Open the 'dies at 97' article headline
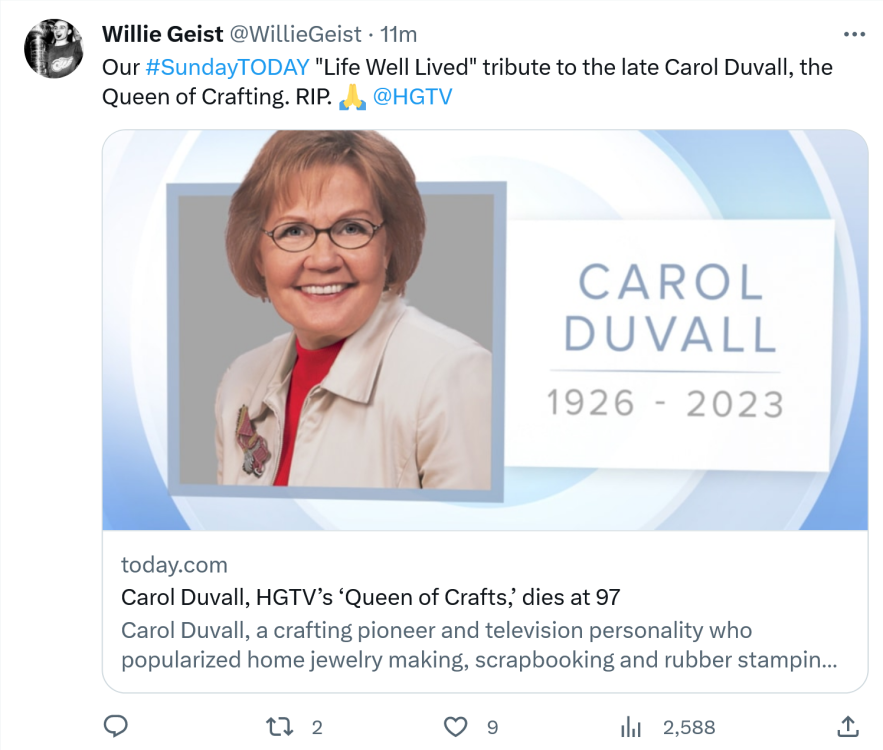The image size is (883, 750). pos(370,597)
